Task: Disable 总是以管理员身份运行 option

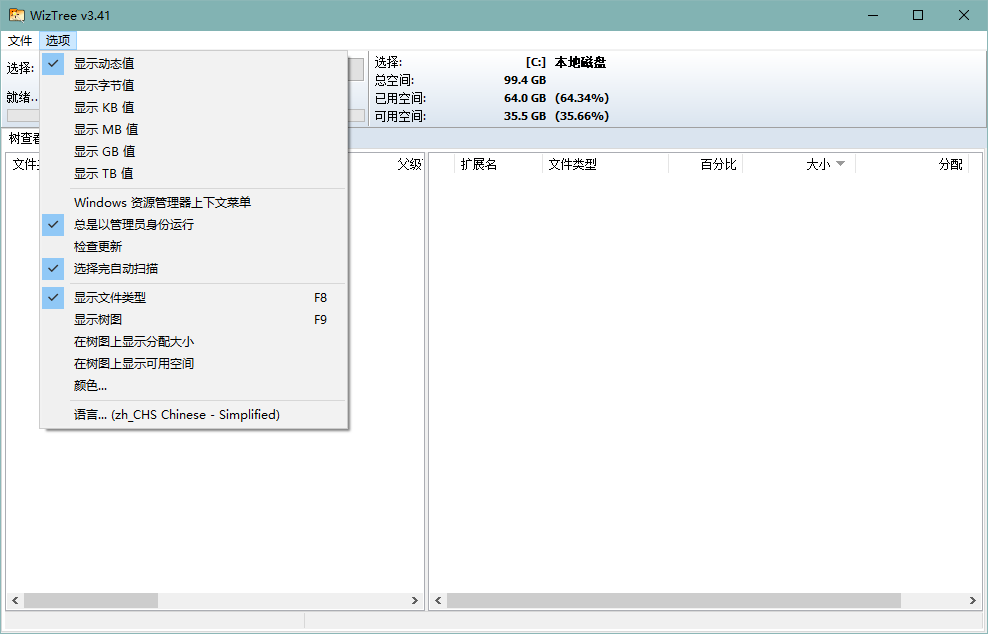Action: (x=133, y=224)
